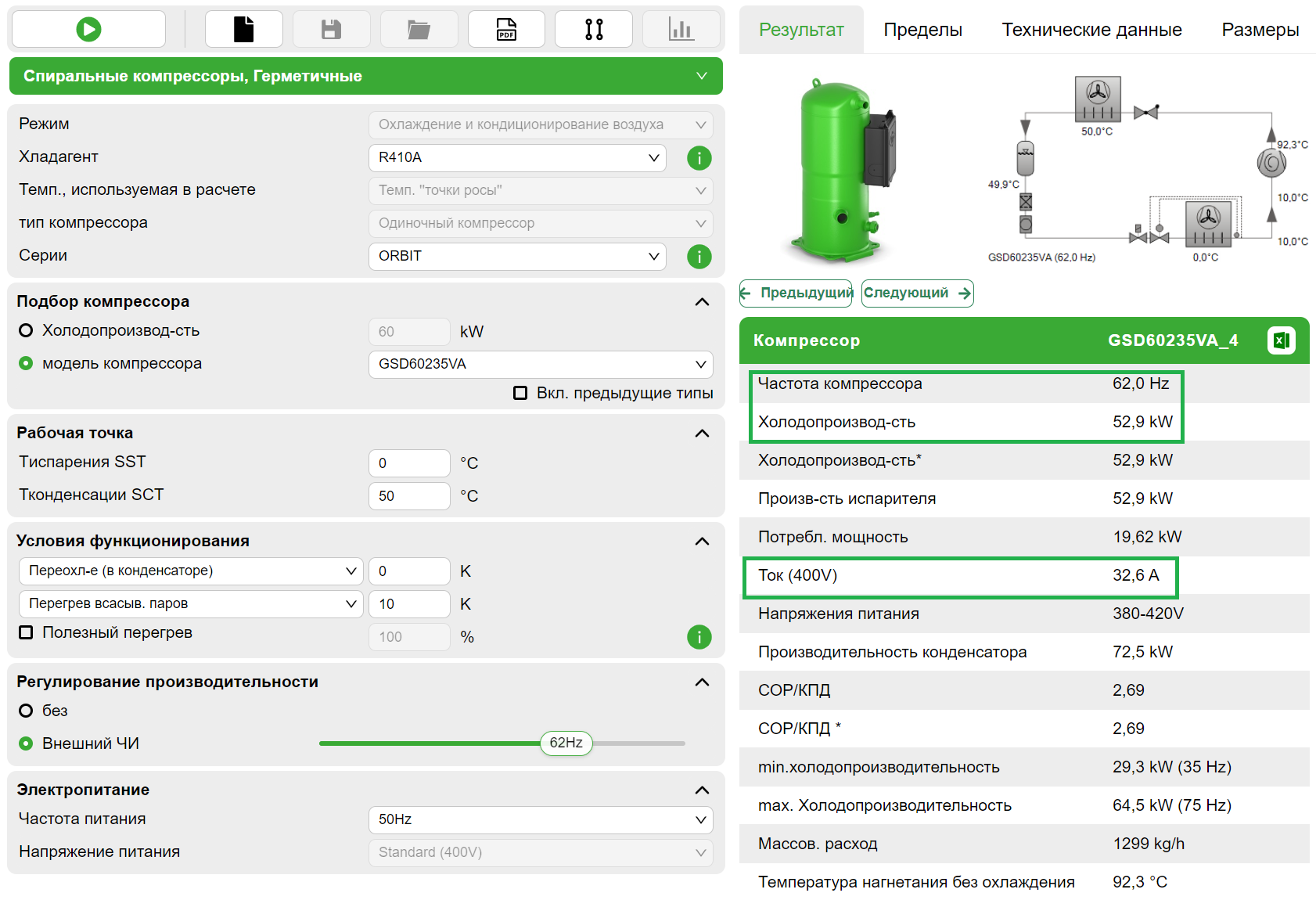Collapse the Рабочая точка section
The width and height of the screenshot is (1316, 900).
(702, 433)
